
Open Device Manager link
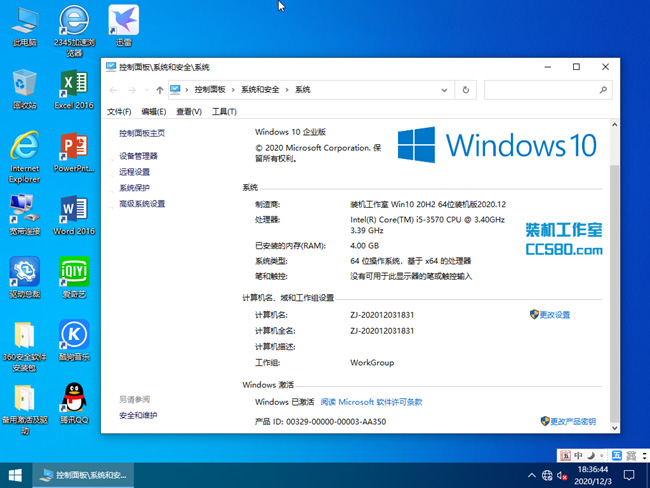[138, 156]
